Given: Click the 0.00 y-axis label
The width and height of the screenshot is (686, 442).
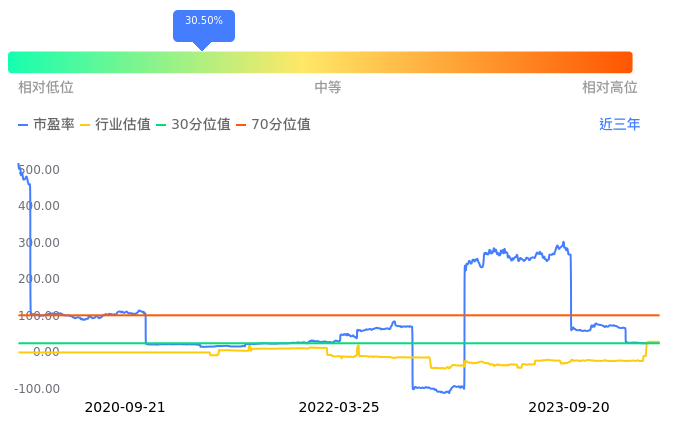Looking at the screenshot, I should [x=46, y=352].
